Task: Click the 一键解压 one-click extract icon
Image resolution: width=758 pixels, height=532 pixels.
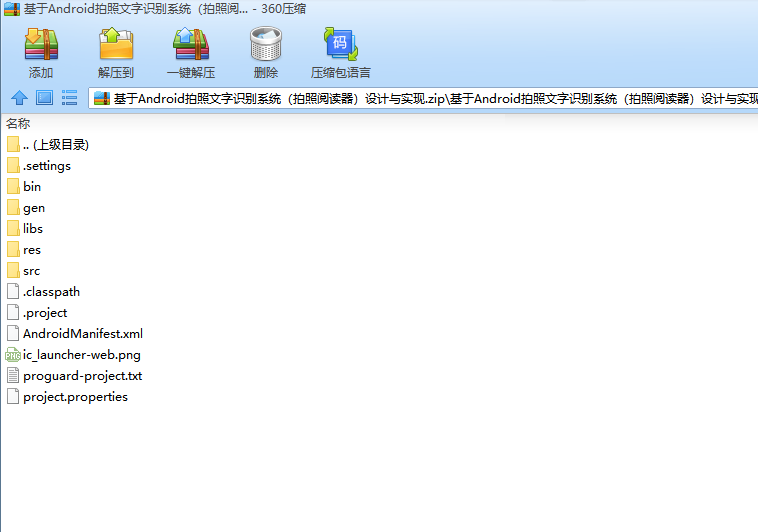Action: click(191, 44)
